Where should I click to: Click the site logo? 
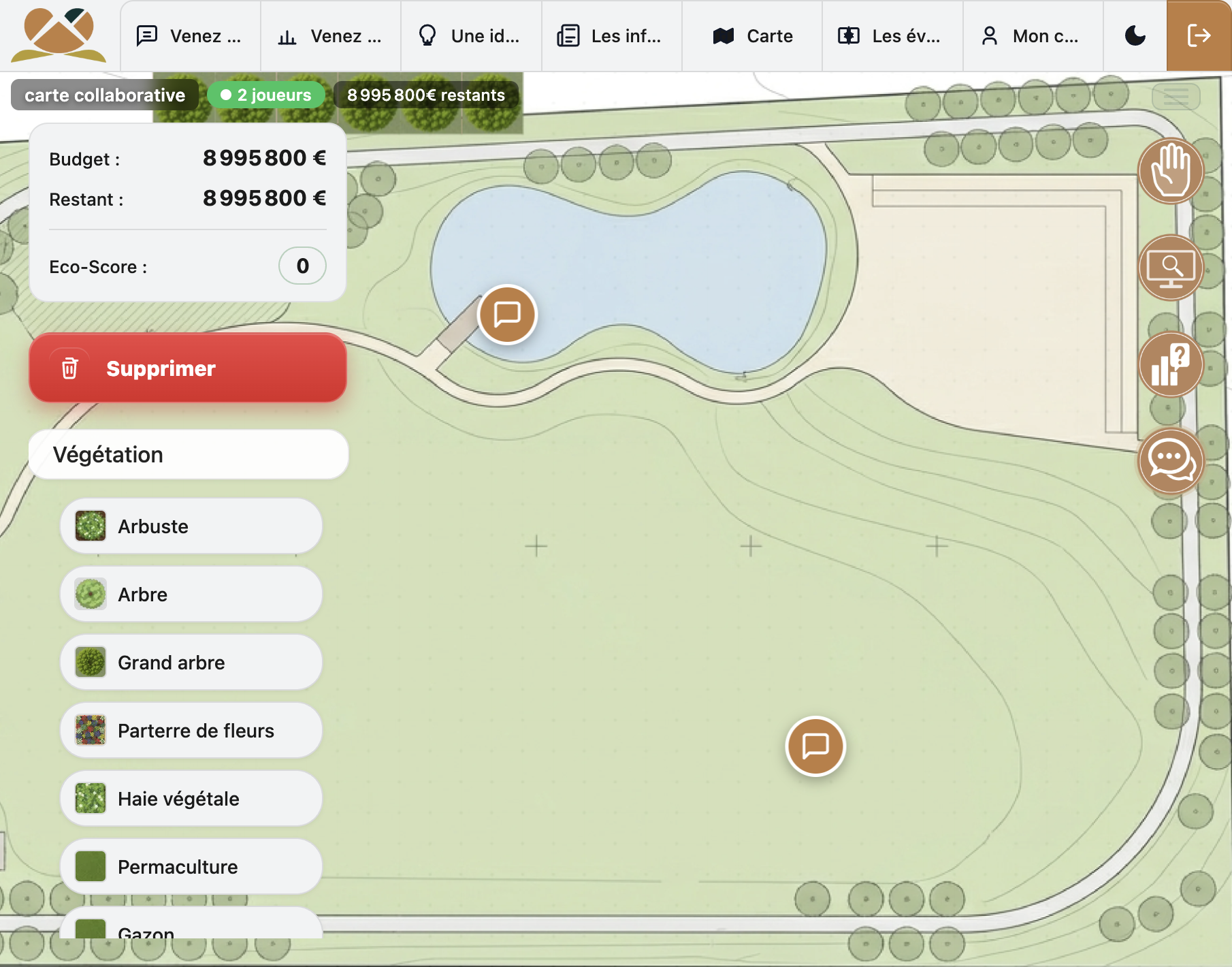pos(59,35)
